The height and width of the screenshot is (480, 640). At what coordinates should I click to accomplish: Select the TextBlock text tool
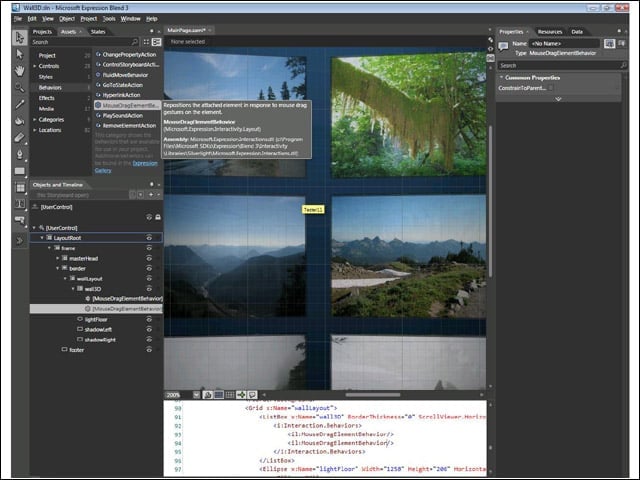(19, 204)
